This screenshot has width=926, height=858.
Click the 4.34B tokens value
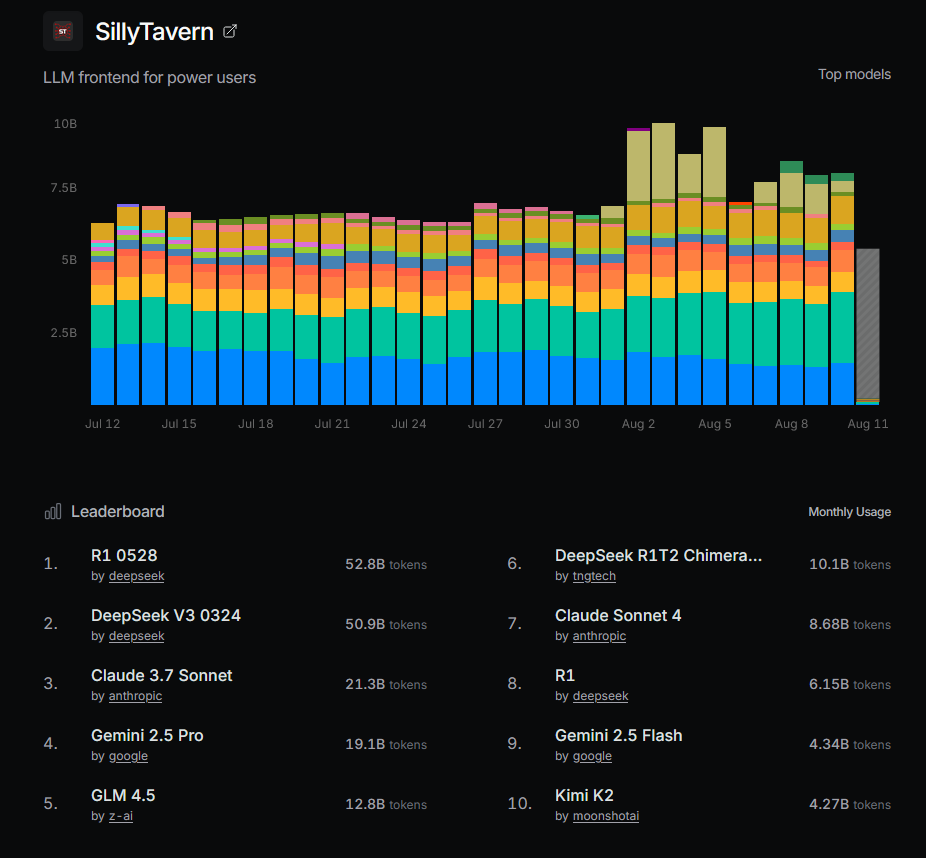coord(850,745)
